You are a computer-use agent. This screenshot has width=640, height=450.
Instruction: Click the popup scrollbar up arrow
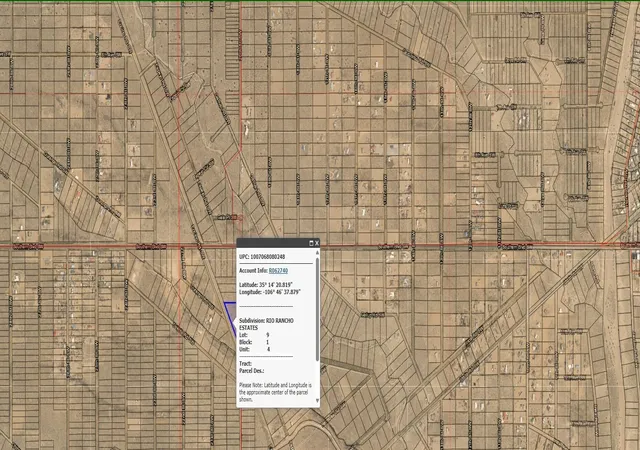tap(318, 254)
